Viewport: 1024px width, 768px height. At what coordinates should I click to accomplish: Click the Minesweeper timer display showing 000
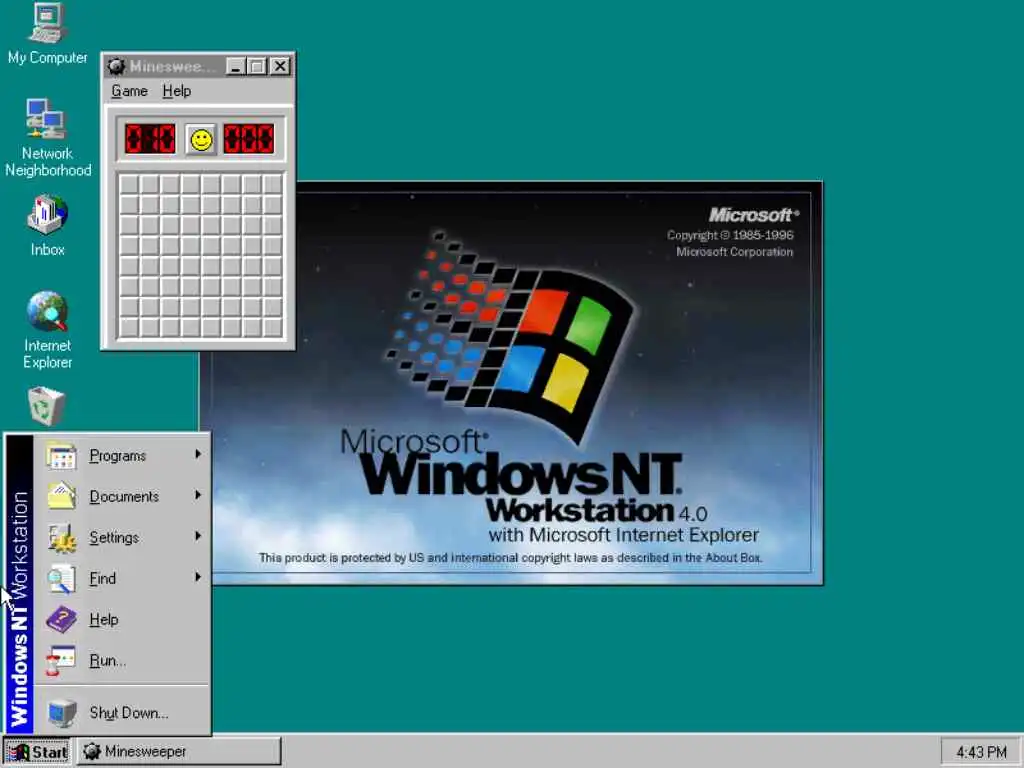[x=249, y=138]
